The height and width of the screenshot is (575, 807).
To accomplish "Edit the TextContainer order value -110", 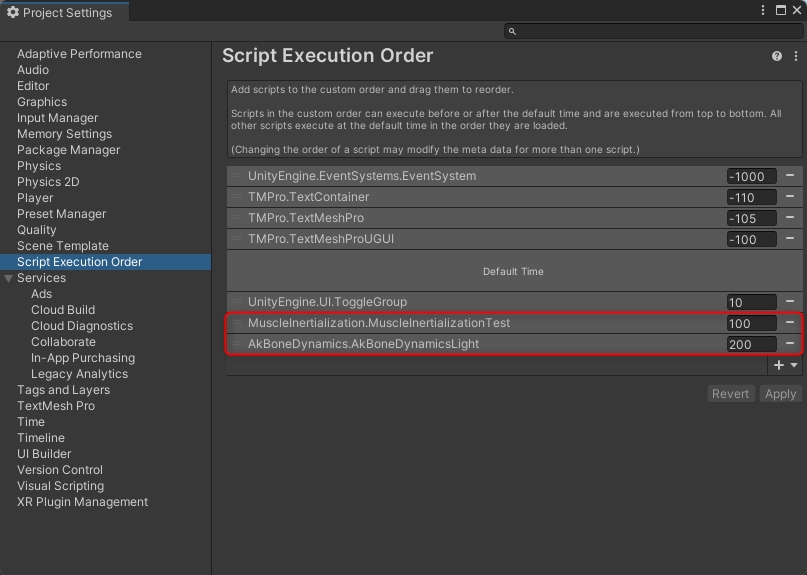I will coord(751,198).
